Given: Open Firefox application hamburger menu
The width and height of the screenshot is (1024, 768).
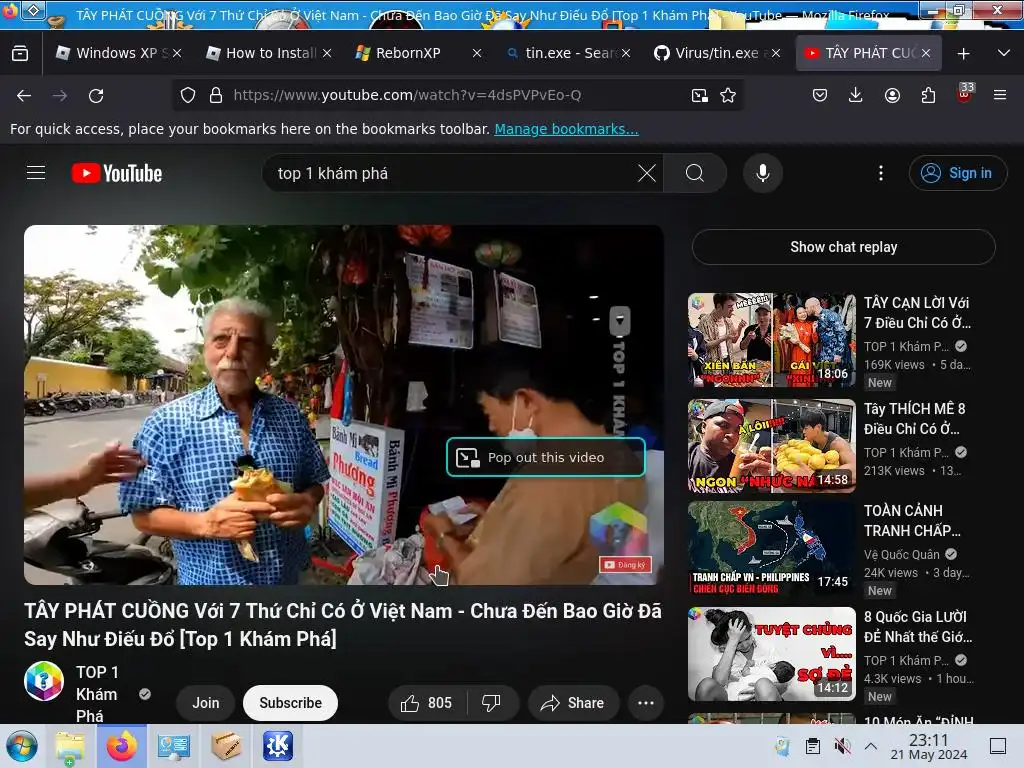Looking at the screenshot, I should (1000, 95).
